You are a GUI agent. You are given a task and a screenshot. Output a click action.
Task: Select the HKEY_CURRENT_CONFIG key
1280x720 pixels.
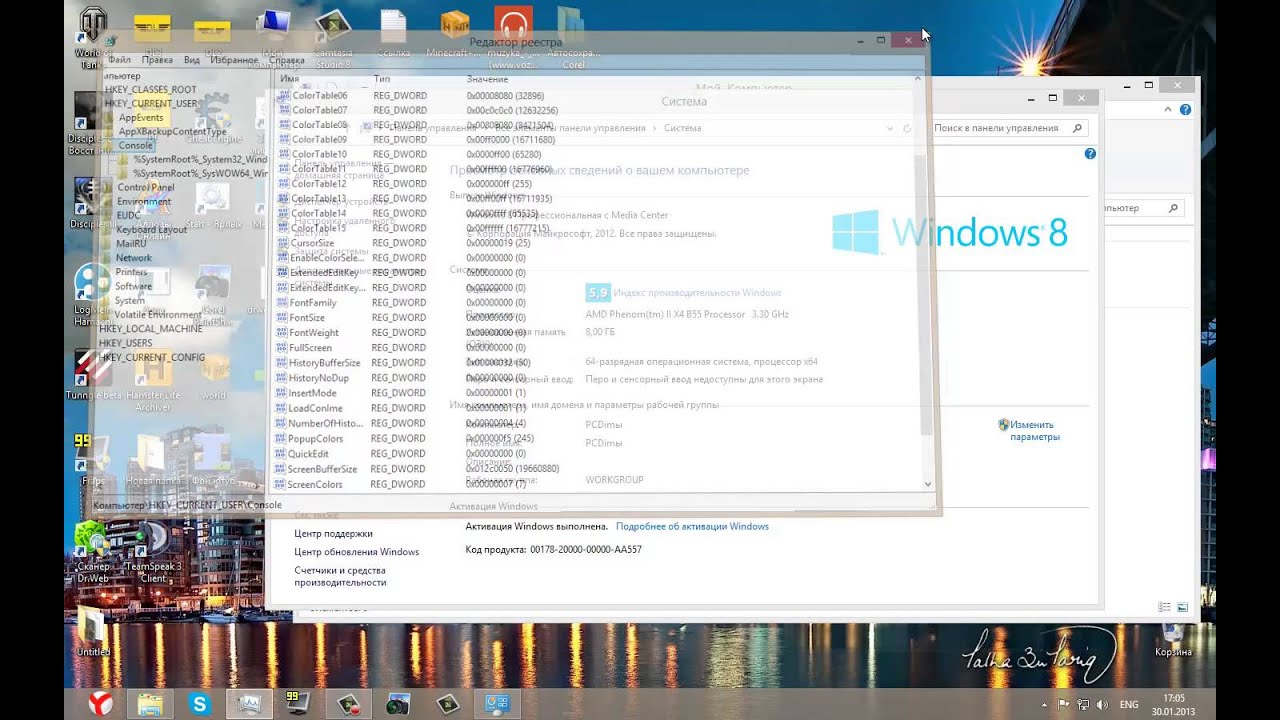point(151,357)
